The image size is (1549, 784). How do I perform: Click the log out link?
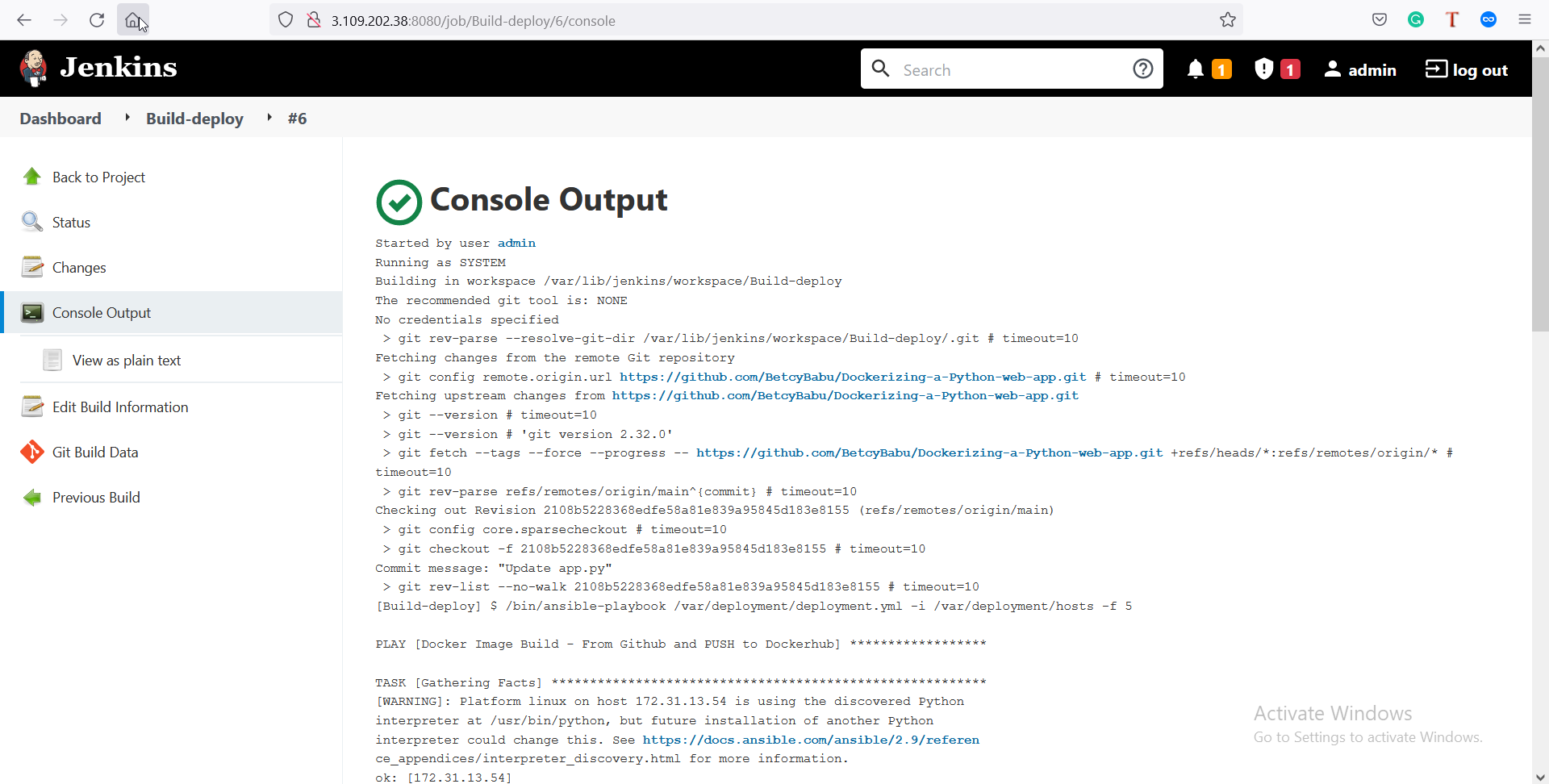point(1466,69)
